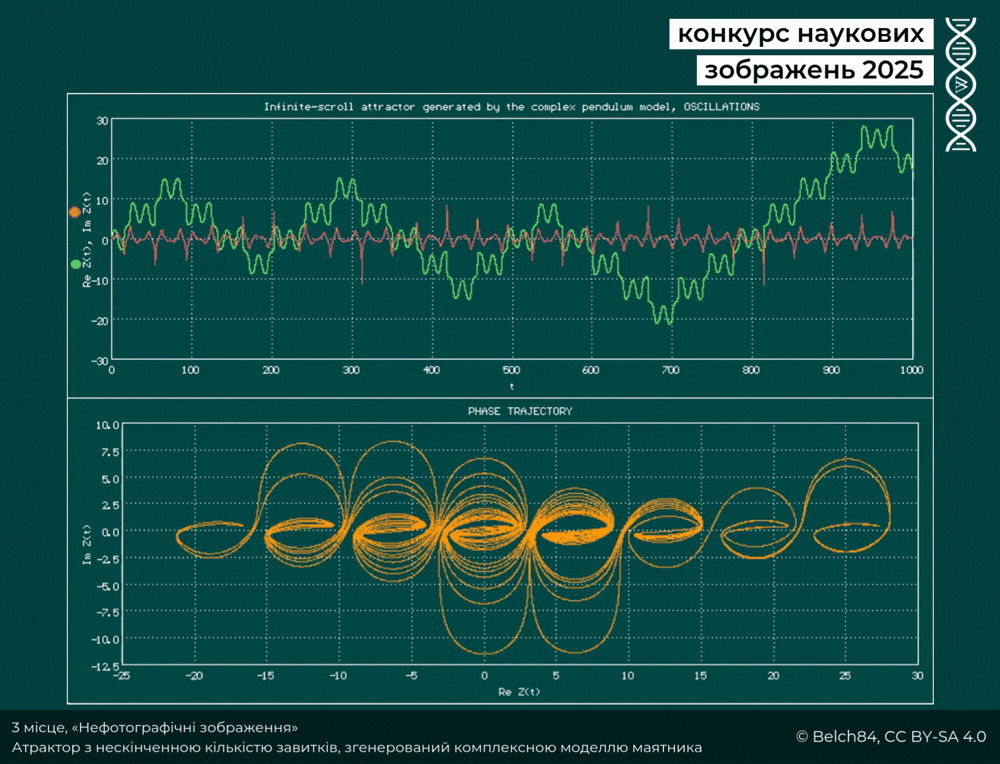Select the «конкурс наукових» title banner
Viewport: 1000px width, 764px height.
[800, 33]
